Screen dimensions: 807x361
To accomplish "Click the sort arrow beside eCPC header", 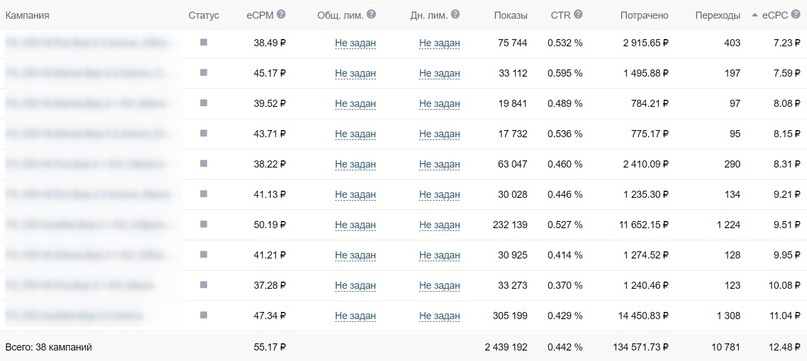I will [755, 15].
